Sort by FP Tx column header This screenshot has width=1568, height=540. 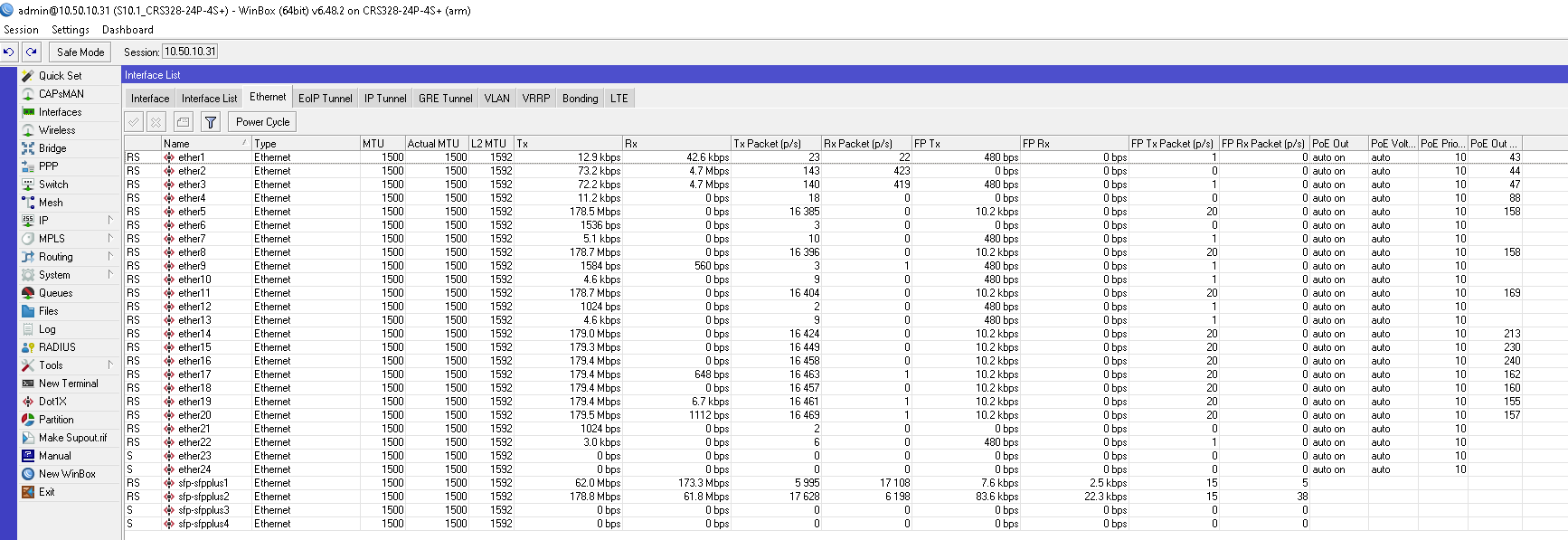tap(966, 144)
